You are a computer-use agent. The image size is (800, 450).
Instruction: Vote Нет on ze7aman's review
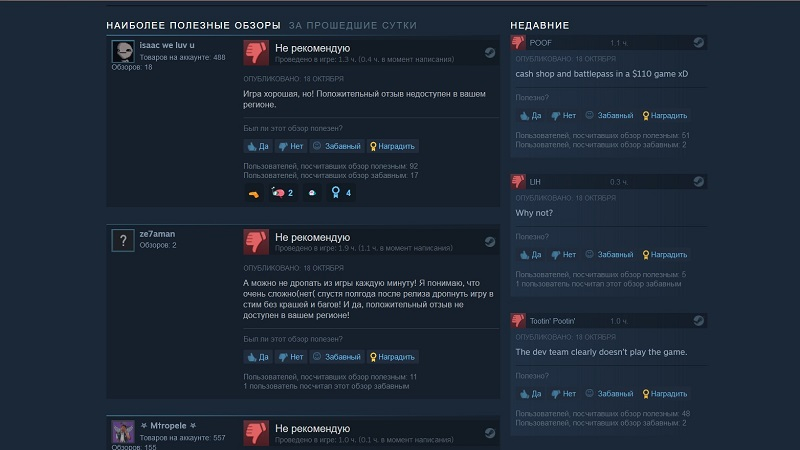click(x=291, y=357)
